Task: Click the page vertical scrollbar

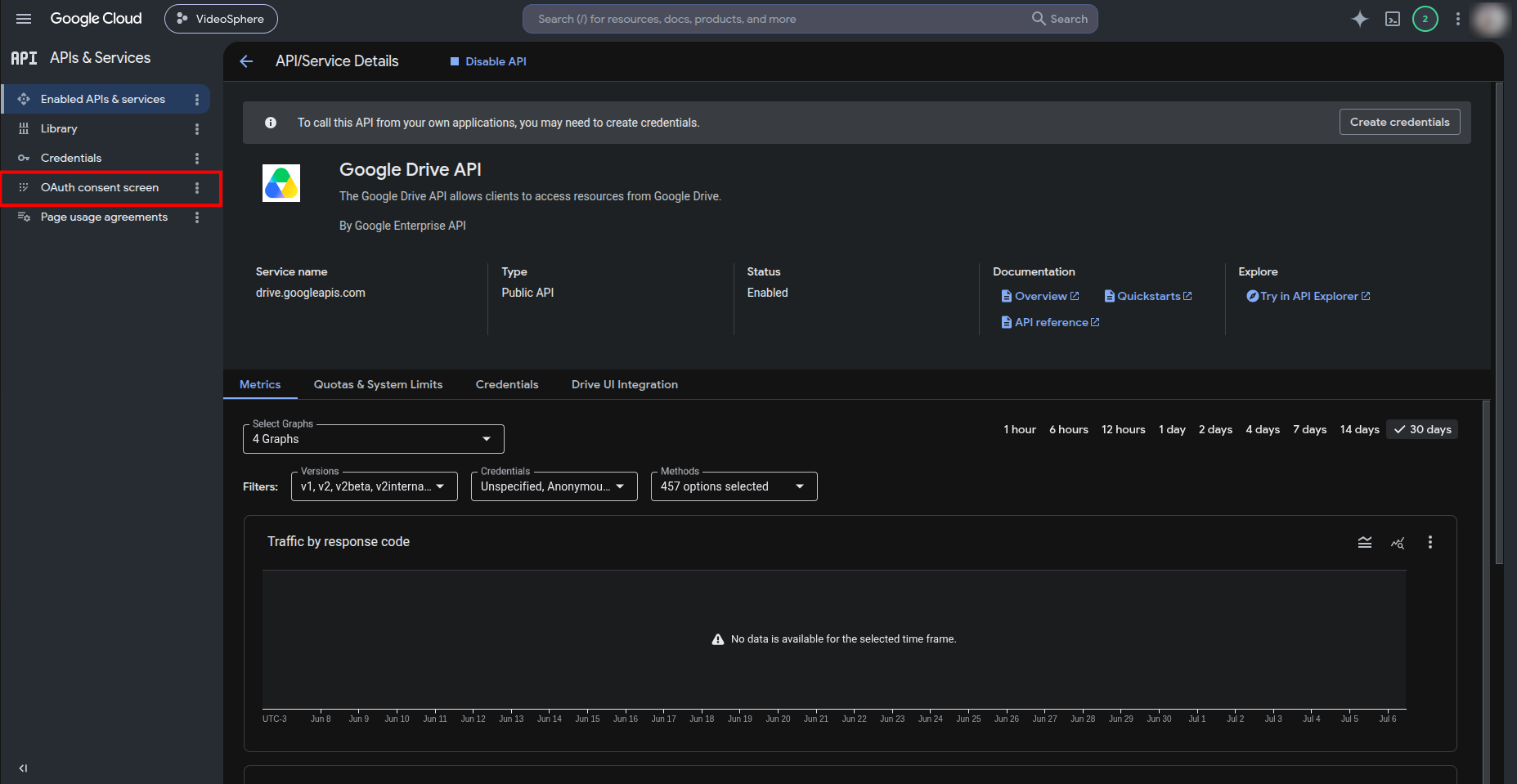Action: pyautogui.click(x=1499, y=324)
